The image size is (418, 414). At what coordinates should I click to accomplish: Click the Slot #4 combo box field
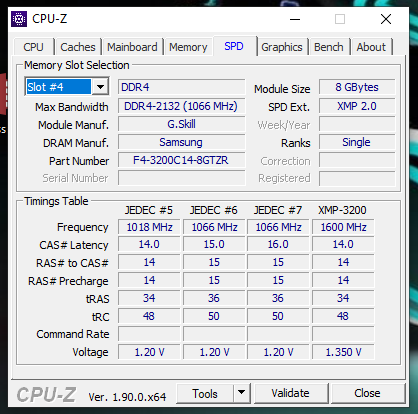[x=67, y=87]
